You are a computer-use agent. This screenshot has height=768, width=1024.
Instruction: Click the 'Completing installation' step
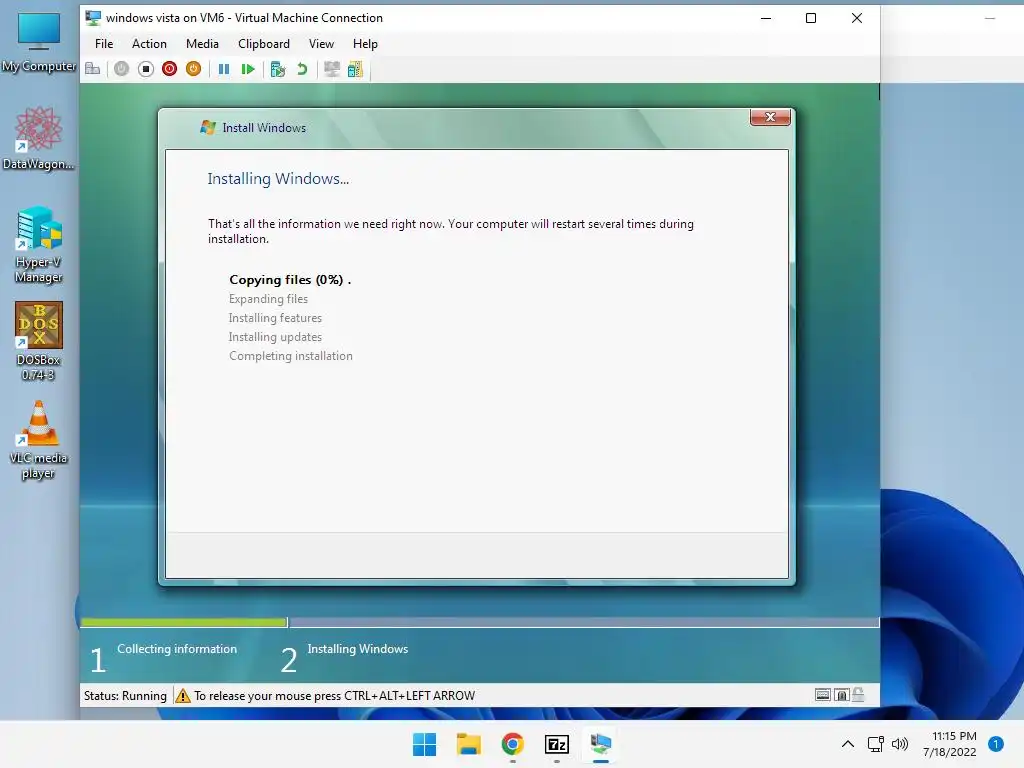(291, 355)
